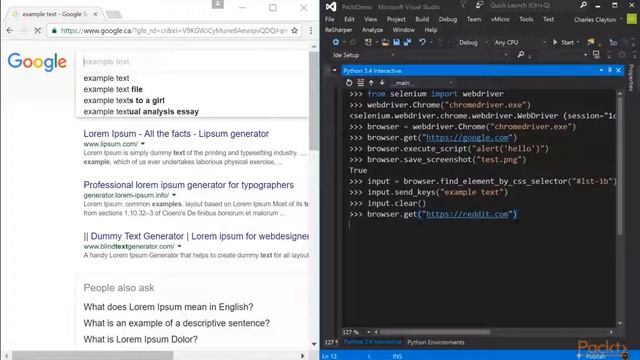Click the Interactive window horizontal scrollbar

435,332
